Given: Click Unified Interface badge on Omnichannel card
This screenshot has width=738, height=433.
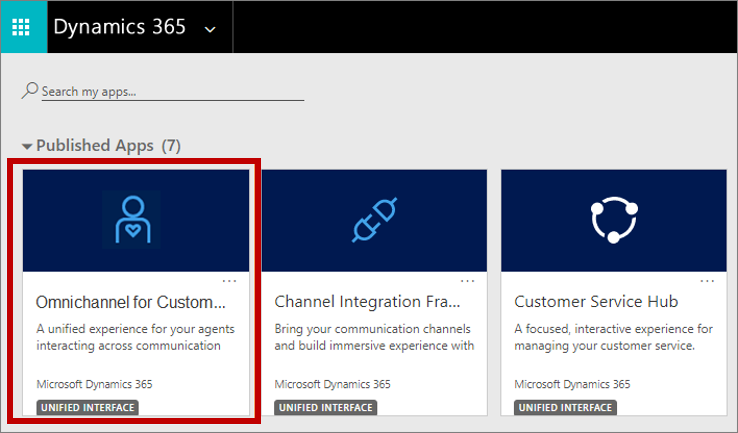Looking at the screenshot, I should click(x=88, y=408).
